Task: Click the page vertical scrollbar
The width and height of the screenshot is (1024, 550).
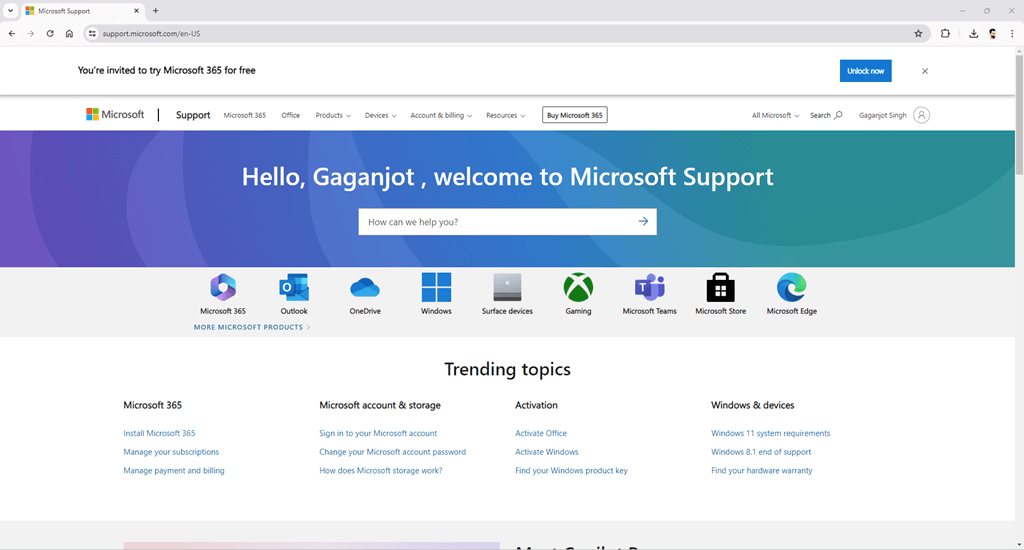Action: [1019, 114]
